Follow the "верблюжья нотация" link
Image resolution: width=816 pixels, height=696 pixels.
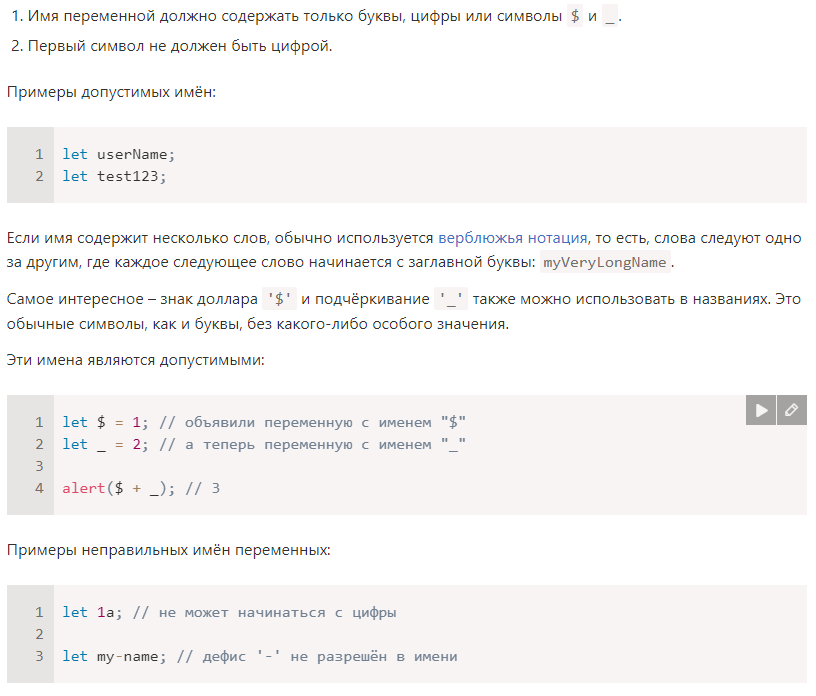513,238
